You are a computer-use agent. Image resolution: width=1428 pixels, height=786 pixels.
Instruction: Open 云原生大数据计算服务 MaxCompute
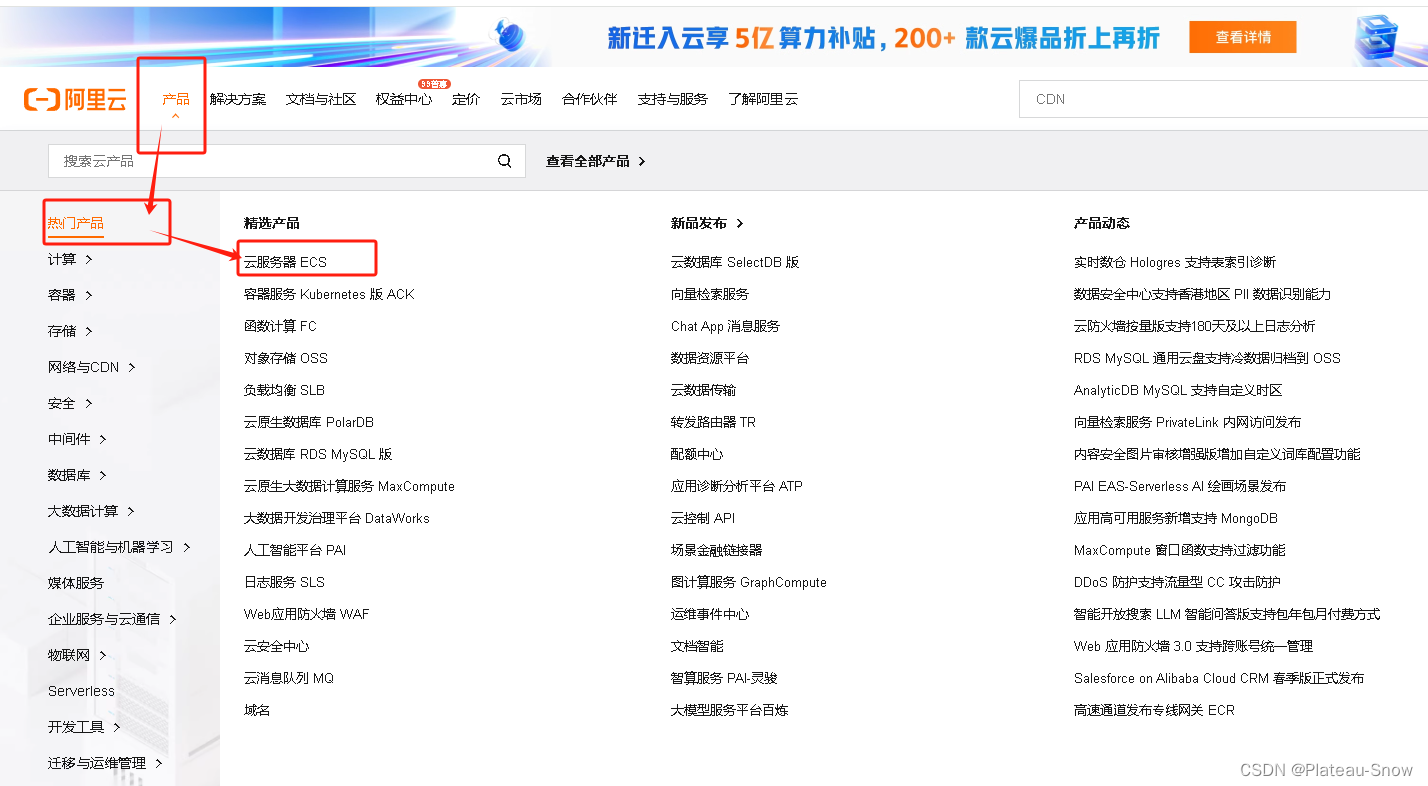349,486
